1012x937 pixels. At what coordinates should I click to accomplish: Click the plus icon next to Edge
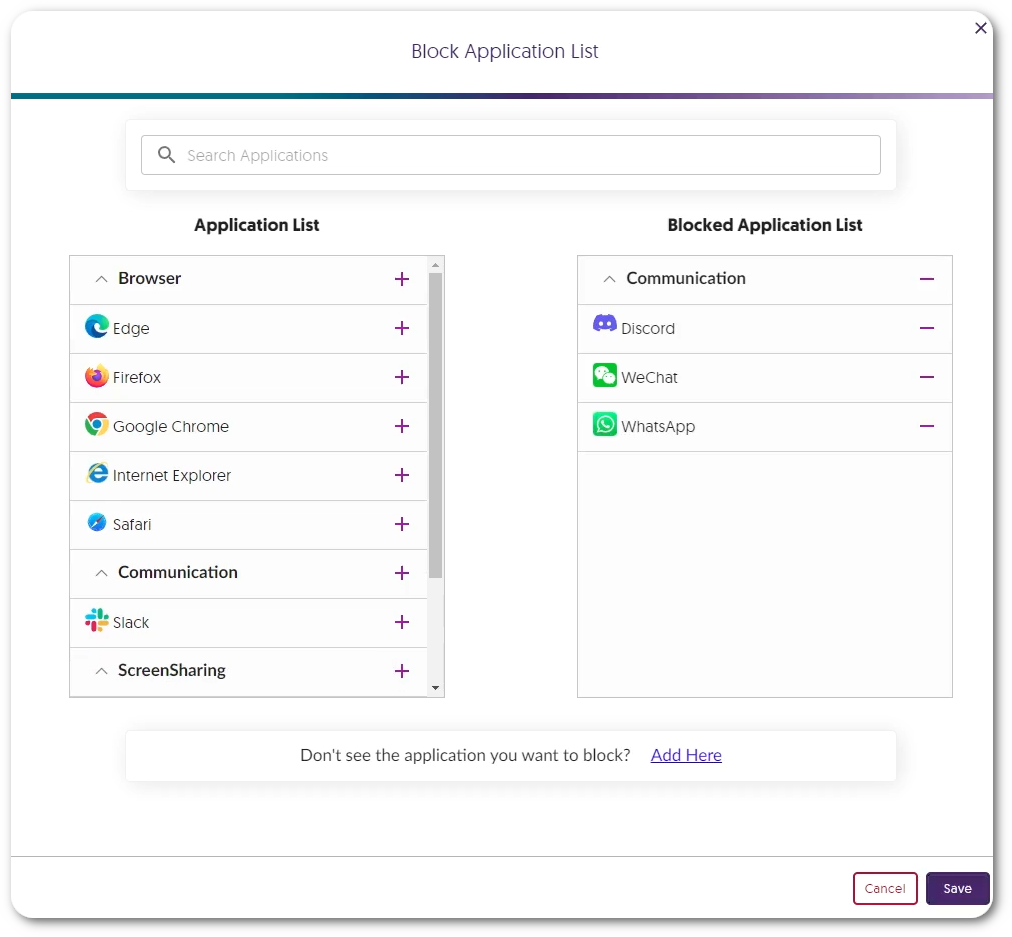click(x=402, y=328)
